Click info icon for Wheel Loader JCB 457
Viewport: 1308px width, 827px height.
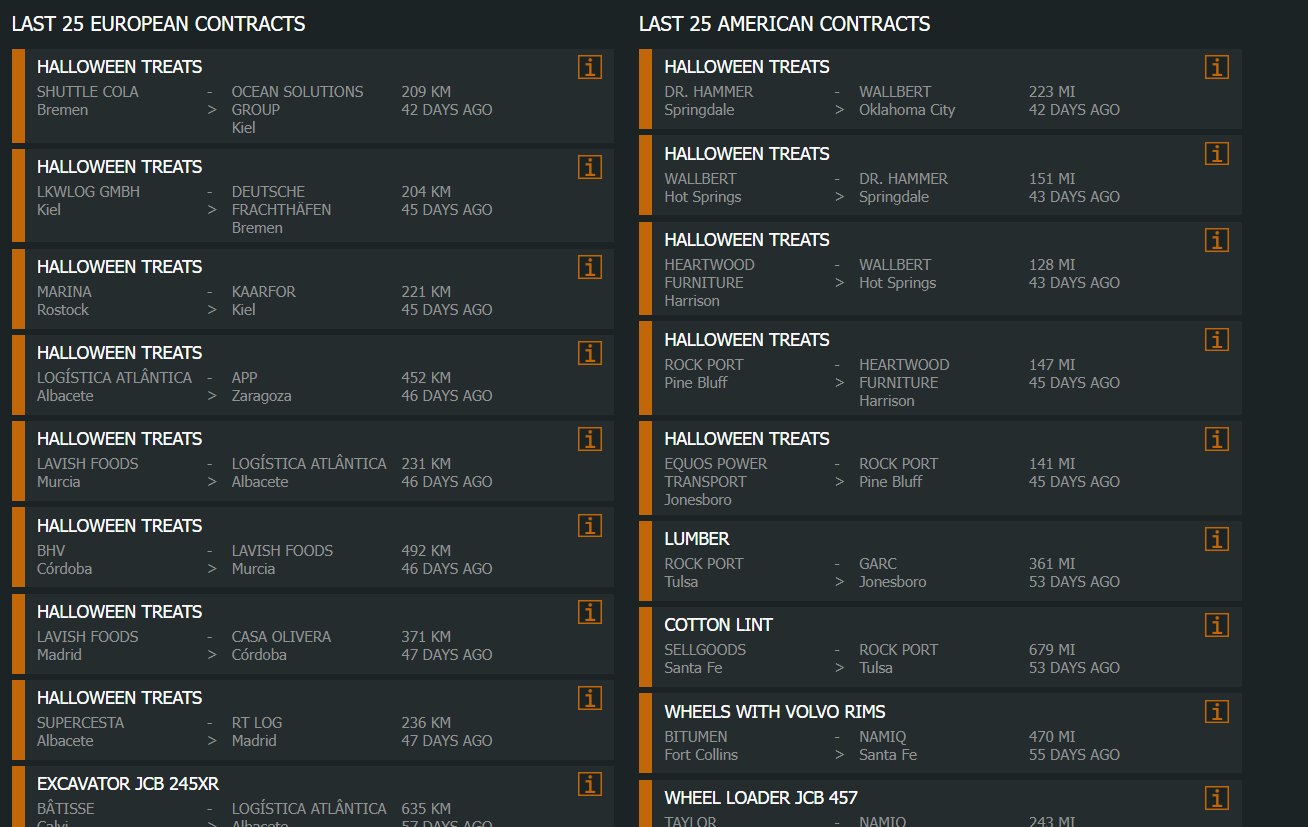(1217, 798)
